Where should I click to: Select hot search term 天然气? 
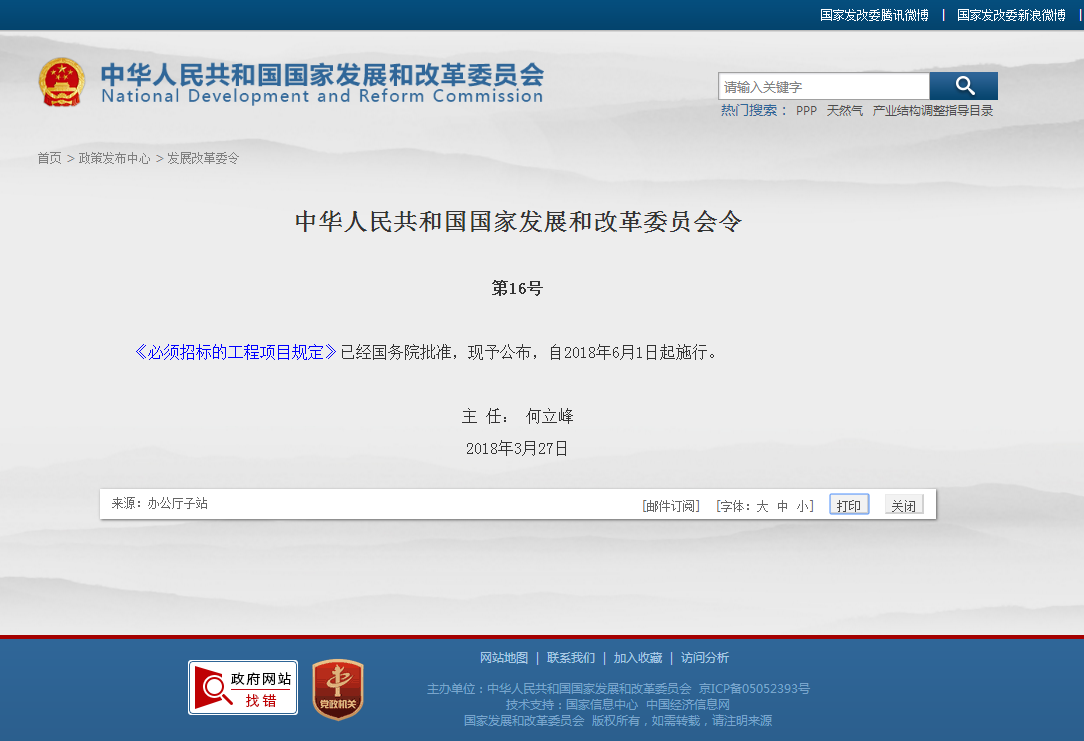[844, 111]
